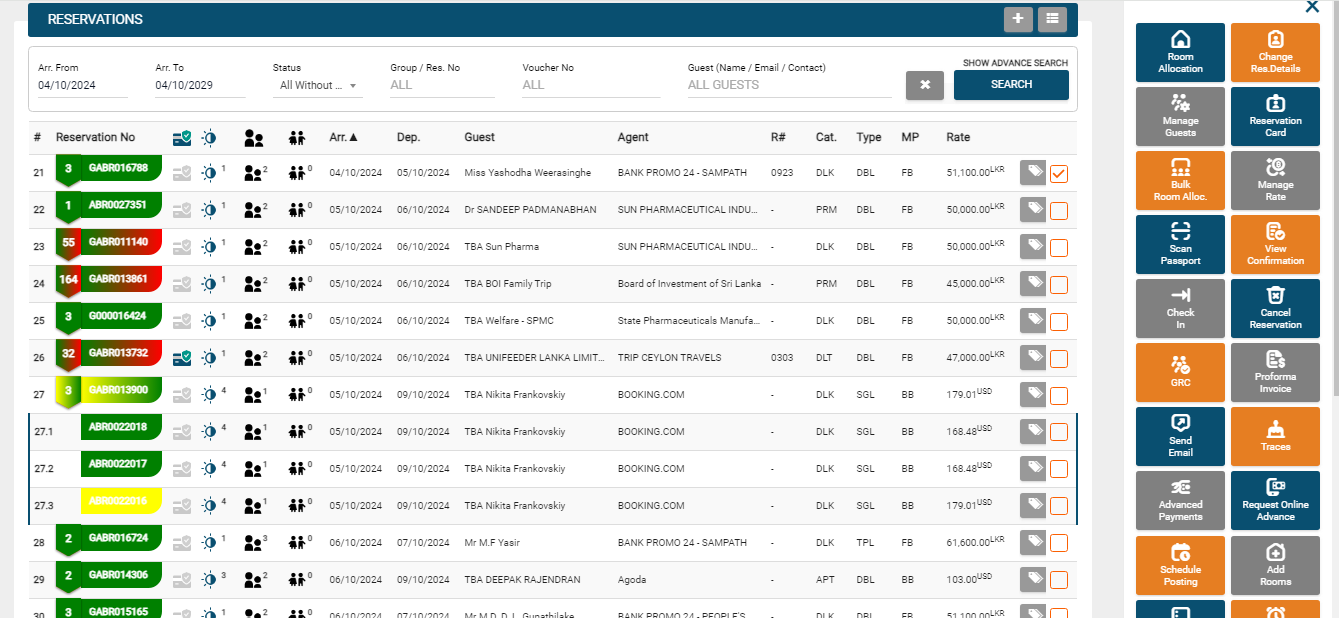This screenshot has height=618, width=1339.
Task: Sort by Arr. column header
Action: 343,137
